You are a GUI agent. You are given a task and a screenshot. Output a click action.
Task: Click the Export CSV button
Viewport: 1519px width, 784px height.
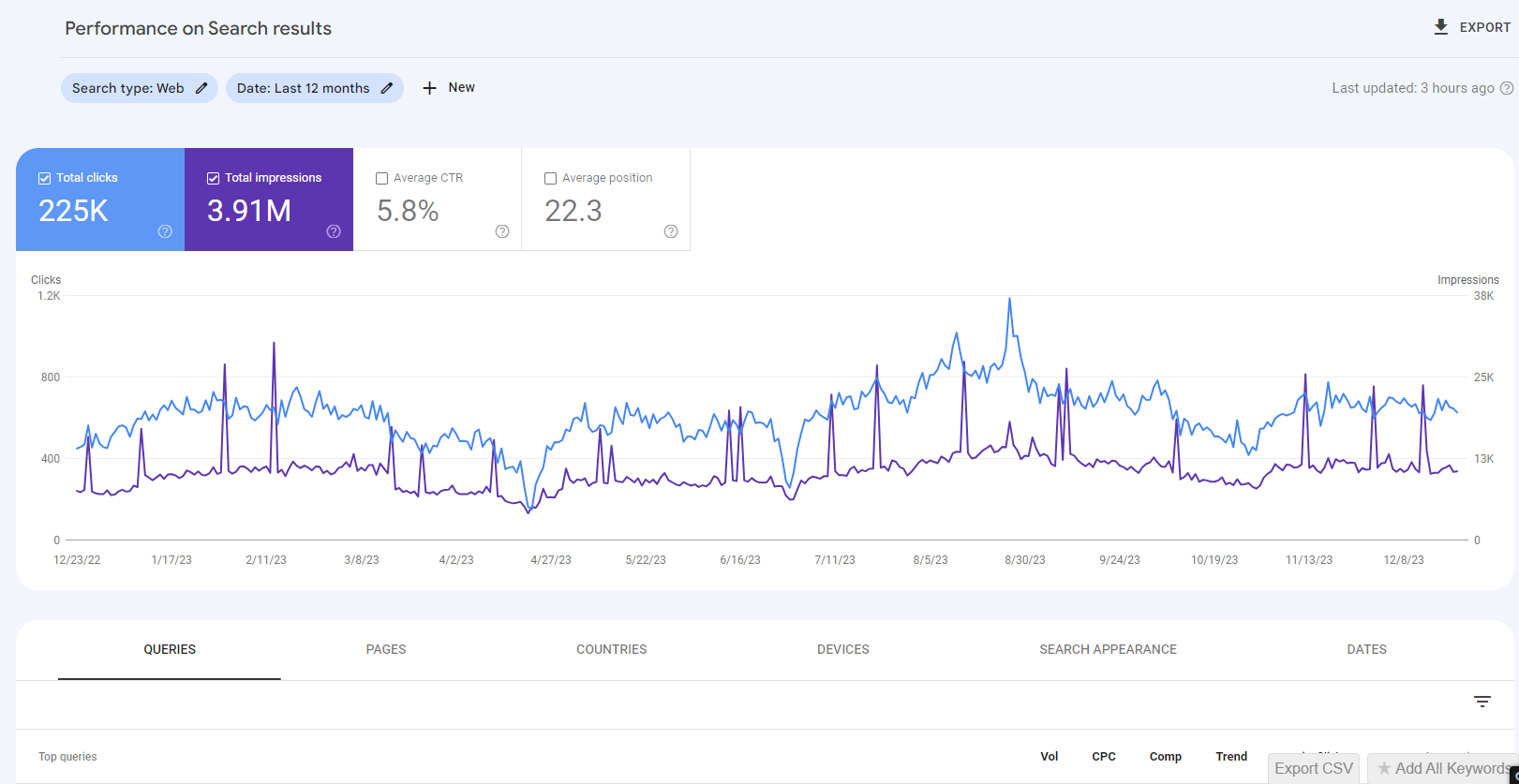point(1314,768)
